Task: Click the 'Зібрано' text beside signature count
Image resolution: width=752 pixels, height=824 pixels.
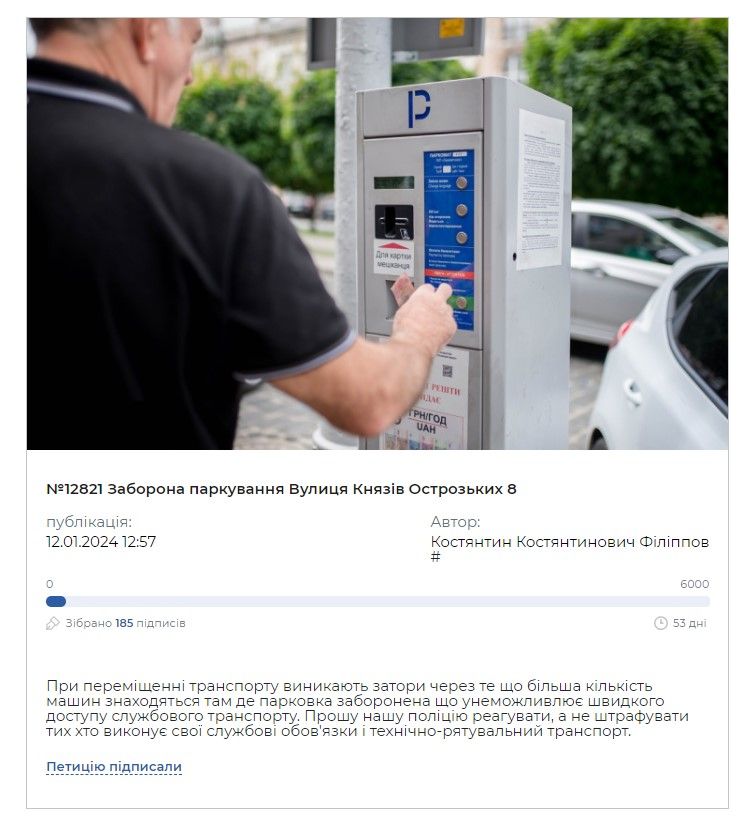Action: [x=88, y=623]
